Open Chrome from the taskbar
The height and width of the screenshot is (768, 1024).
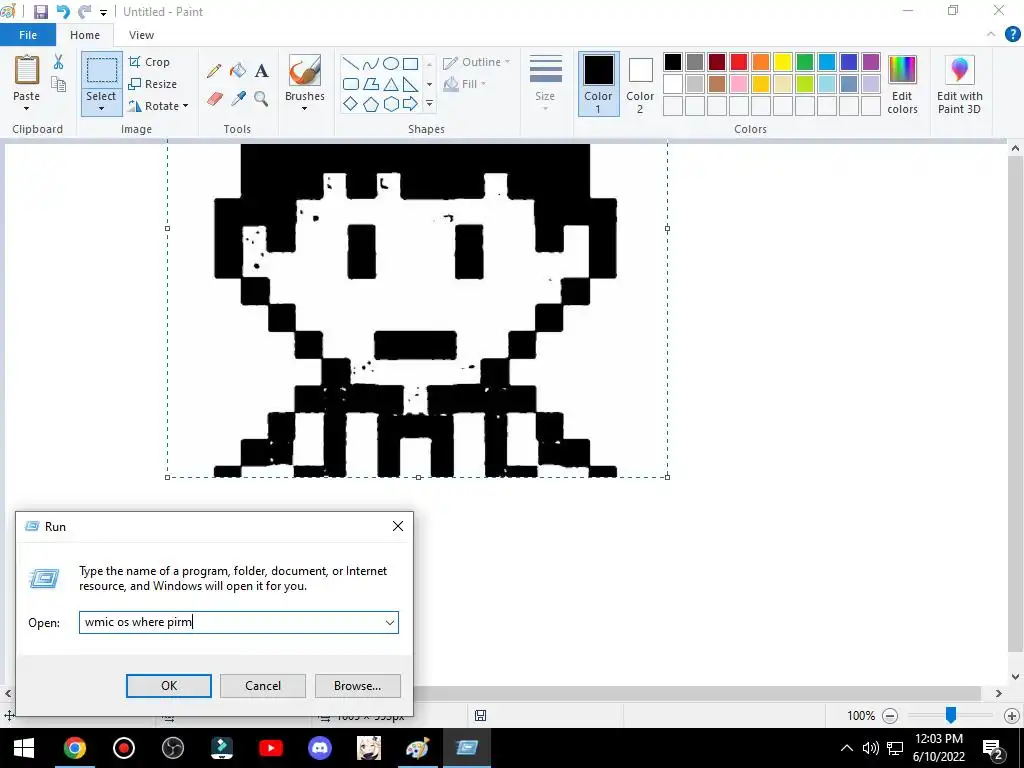[74, 748]
